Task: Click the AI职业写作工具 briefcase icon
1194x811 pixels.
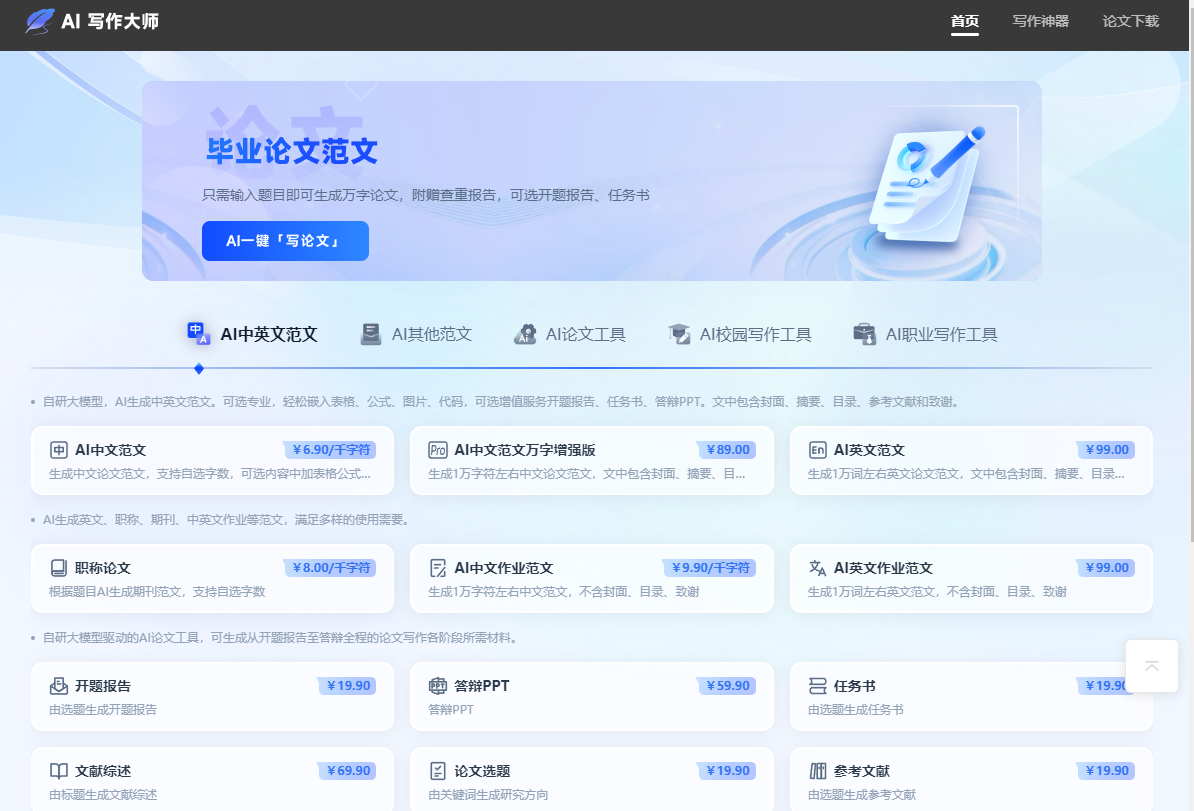Action: pos(864,334)
